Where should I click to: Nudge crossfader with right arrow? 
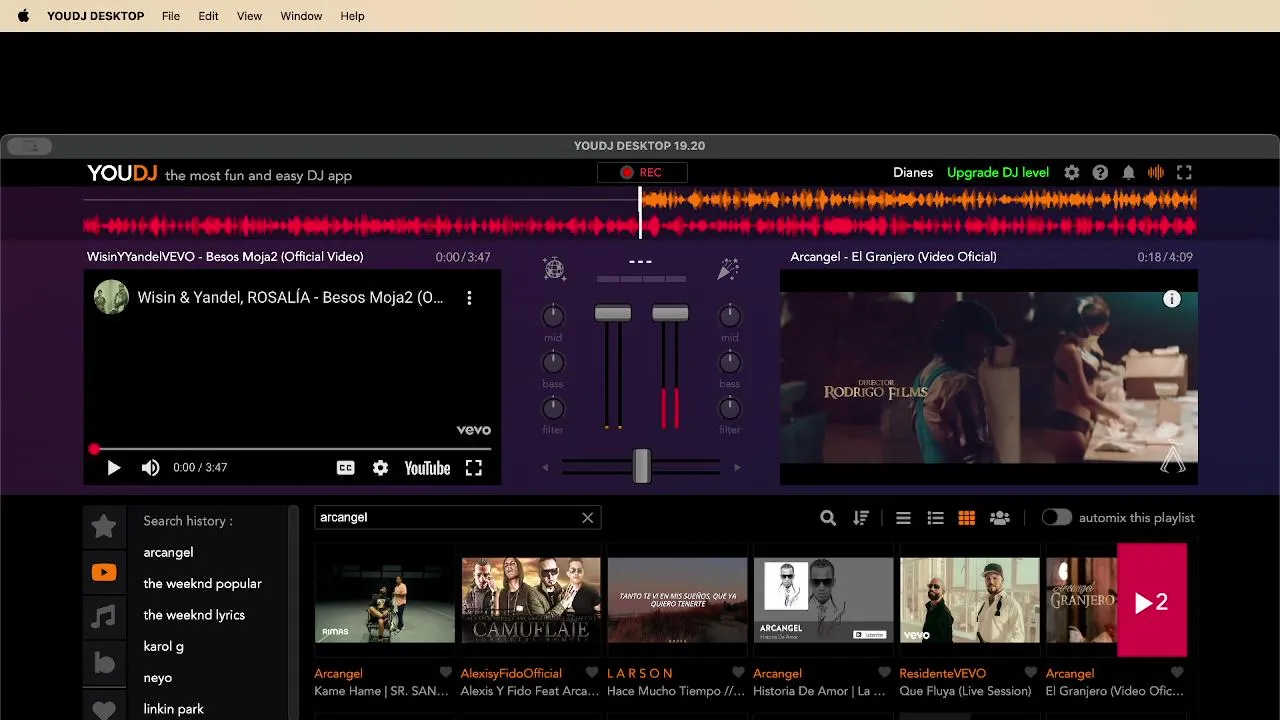click(737, 467)
